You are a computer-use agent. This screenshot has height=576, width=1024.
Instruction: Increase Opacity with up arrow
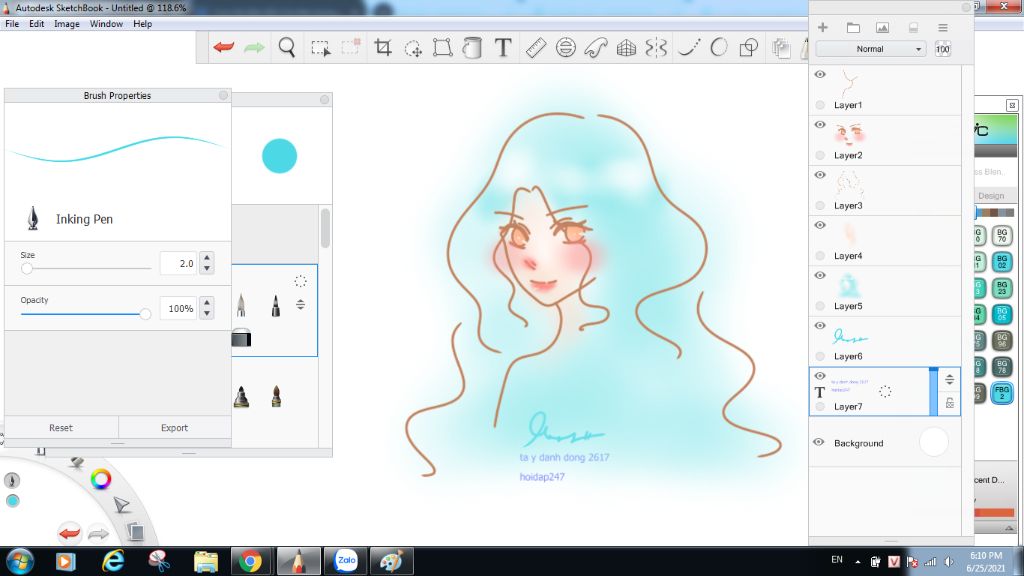207,303
